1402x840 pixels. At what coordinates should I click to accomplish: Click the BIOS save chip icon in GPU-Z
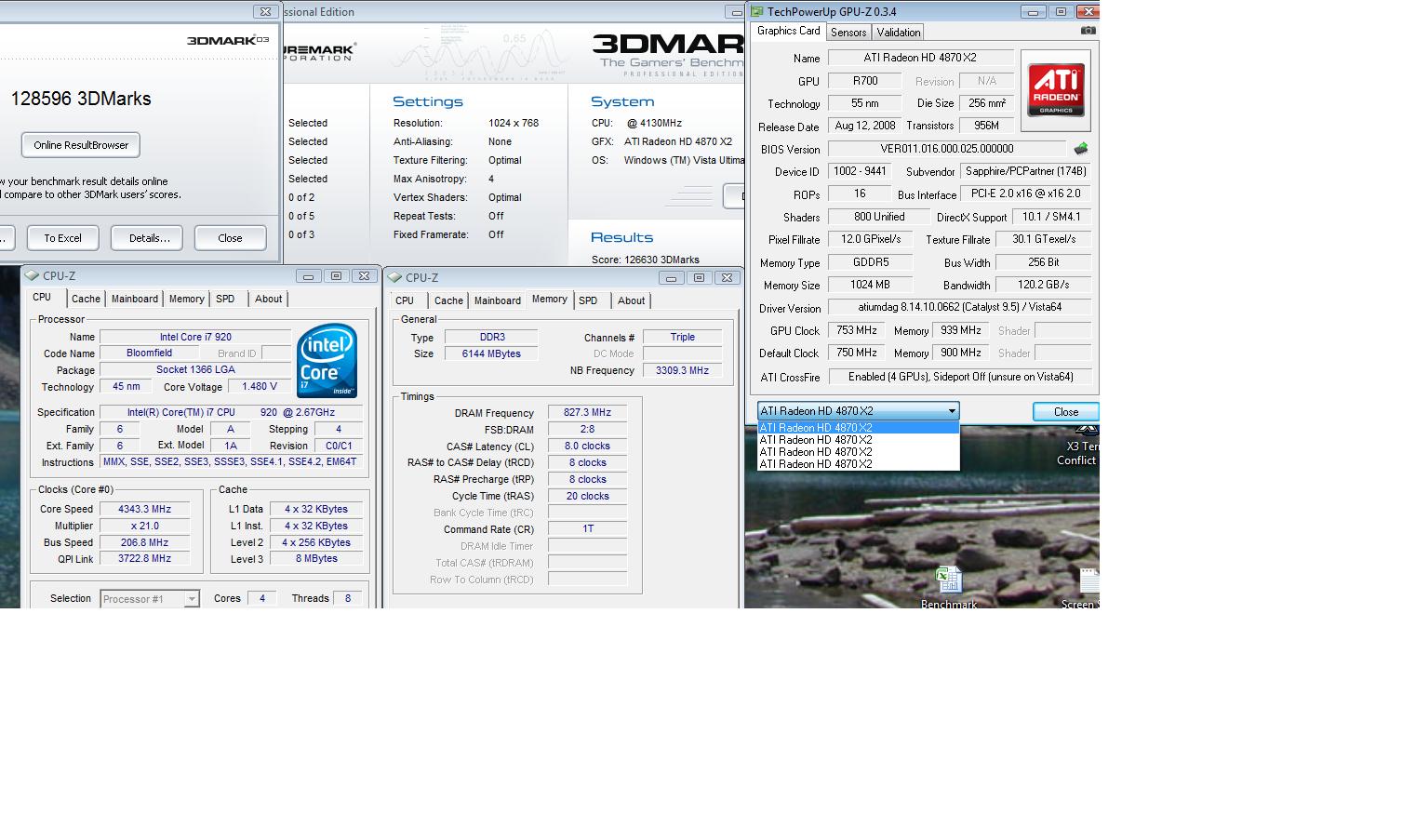click(1080, 149)
